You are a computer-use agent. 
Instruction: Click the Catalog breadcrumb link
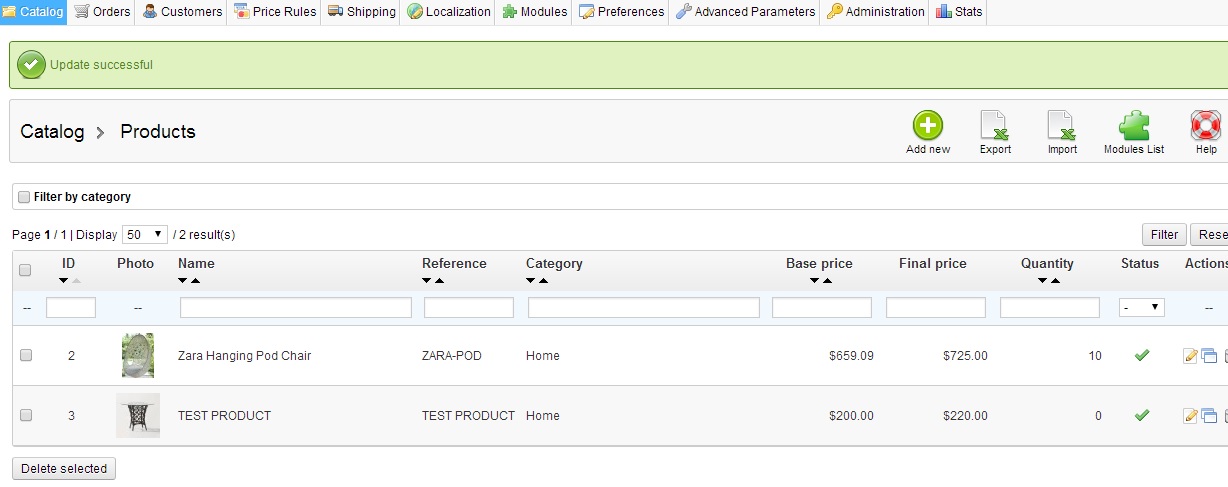pyautogui.click(x=52, y=132)
